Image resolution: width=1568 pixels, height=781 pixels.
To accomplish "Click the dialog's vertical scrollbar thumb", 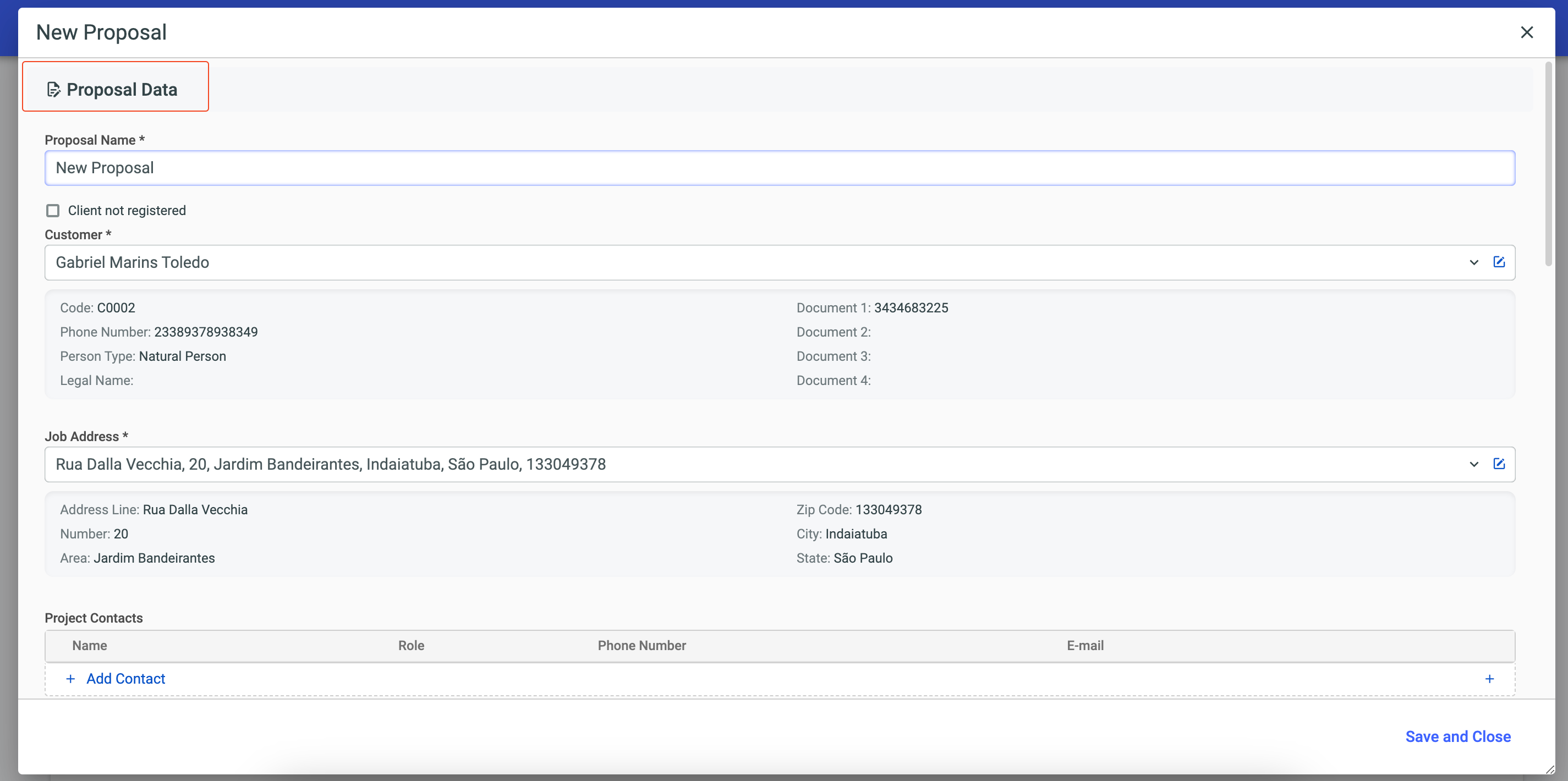I will (x=1548, y=164).
